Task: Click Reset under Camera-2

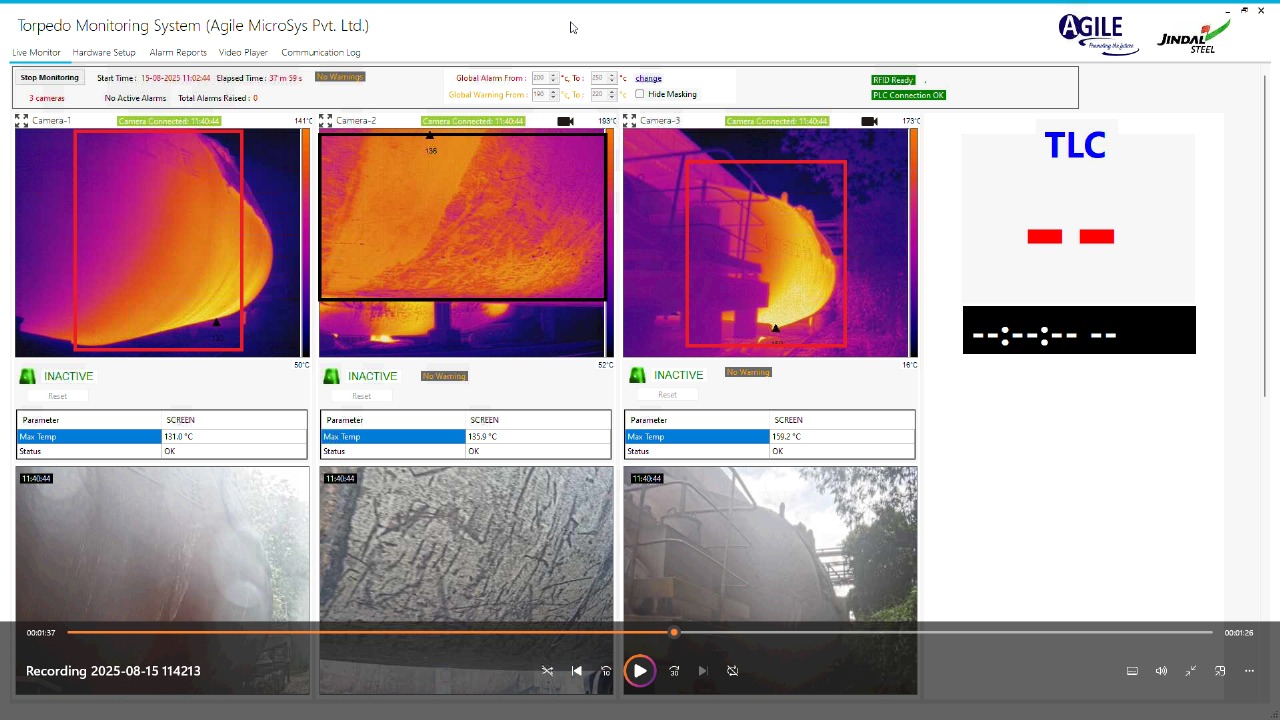Action: coord(361,396)
